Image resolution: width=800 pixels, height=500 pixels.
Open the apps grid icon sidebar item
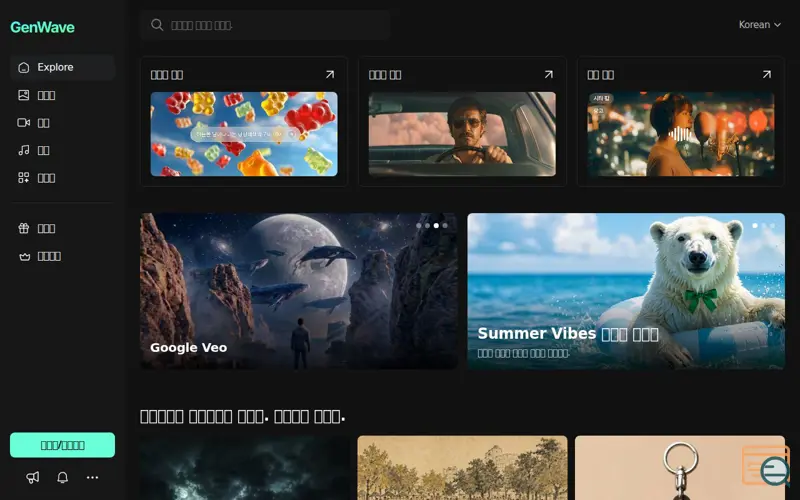(62, 178)
